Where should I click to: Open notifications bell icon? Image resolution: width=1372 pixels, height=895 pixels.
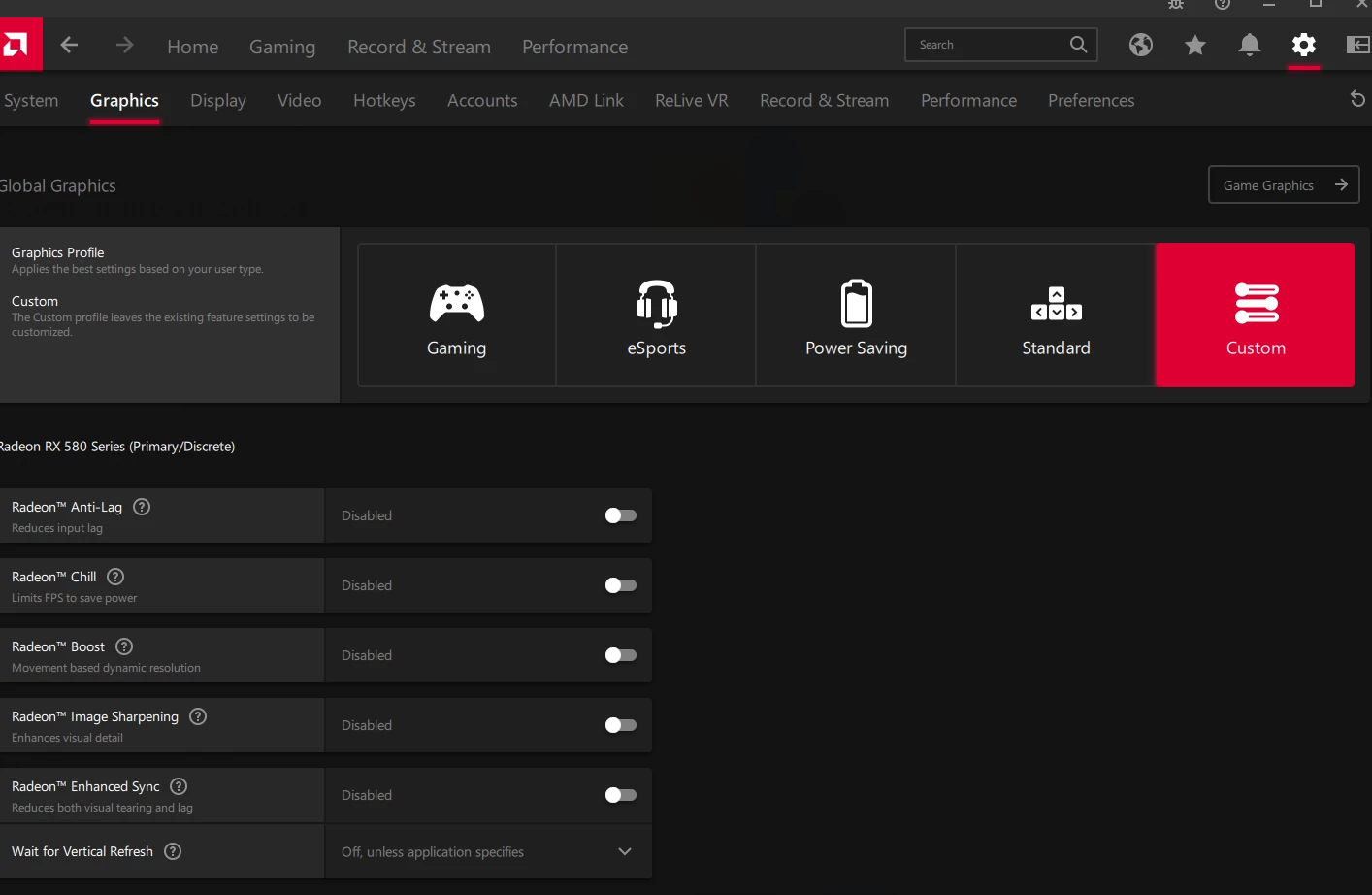tap(1250, 45)
